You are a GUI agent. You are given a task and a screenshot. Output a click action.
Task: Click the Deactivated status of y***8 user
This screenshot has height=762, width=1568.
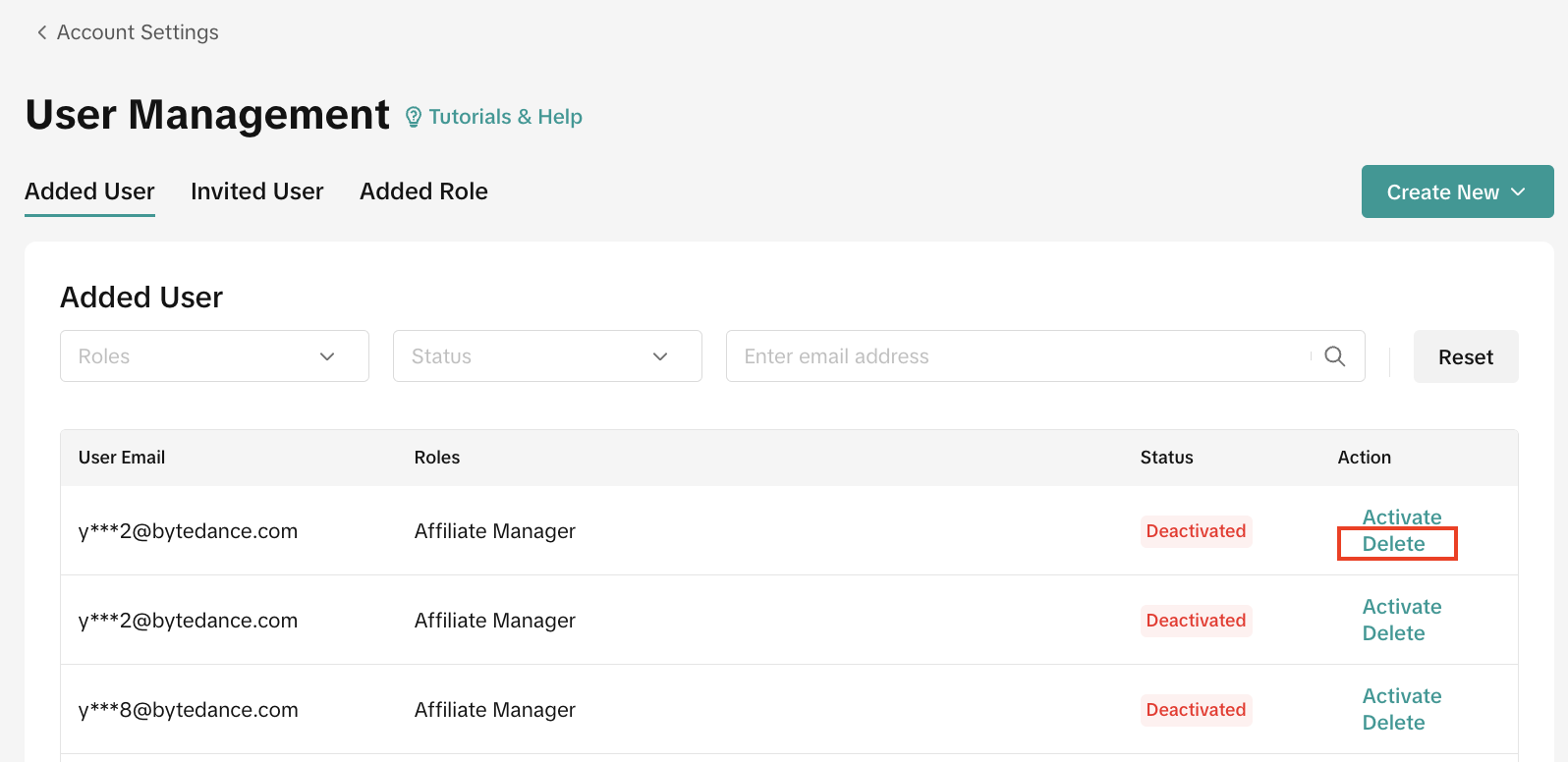(x=1196, y=710)
